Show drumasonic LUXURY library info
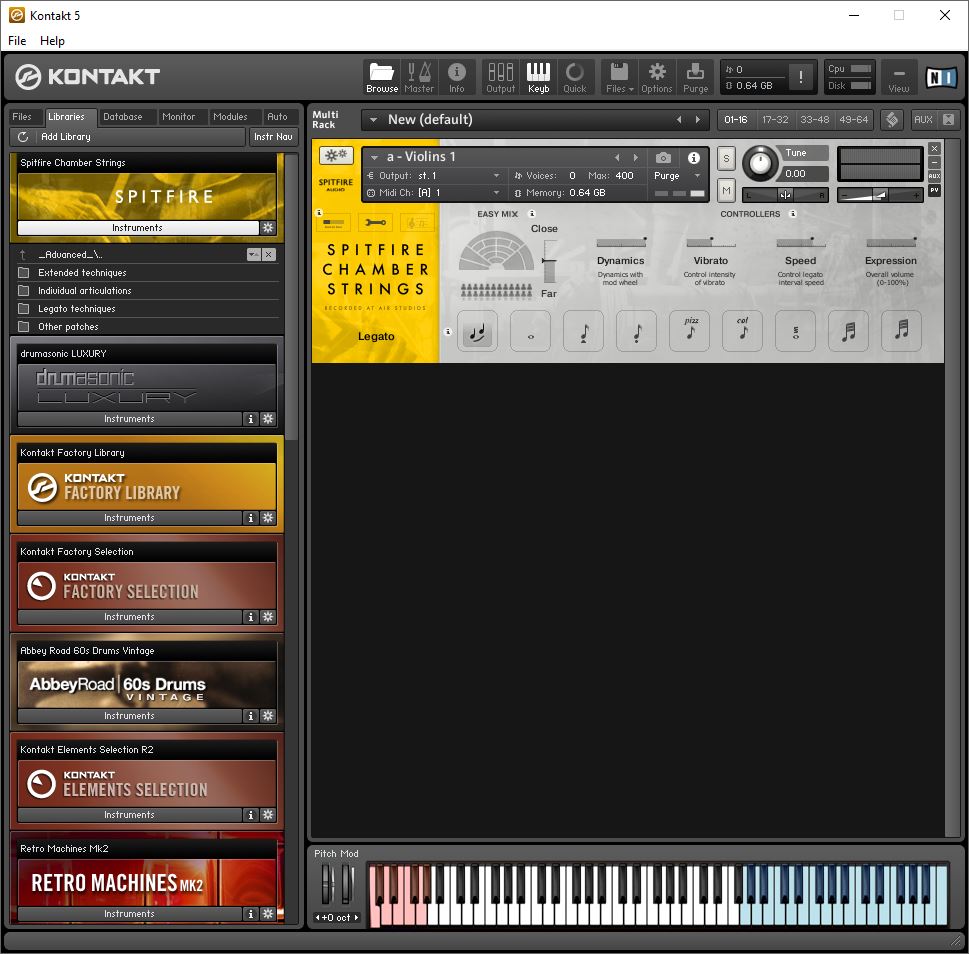 point(250,419)
